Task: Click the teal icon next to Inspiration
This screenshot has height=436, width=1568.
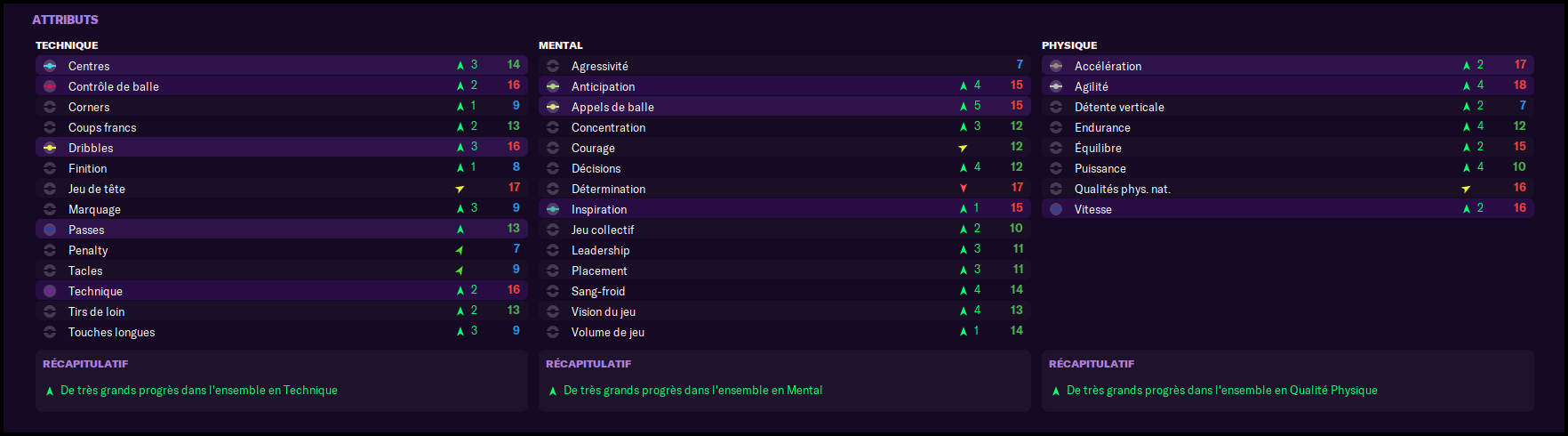Action: (x=553, y=209)
